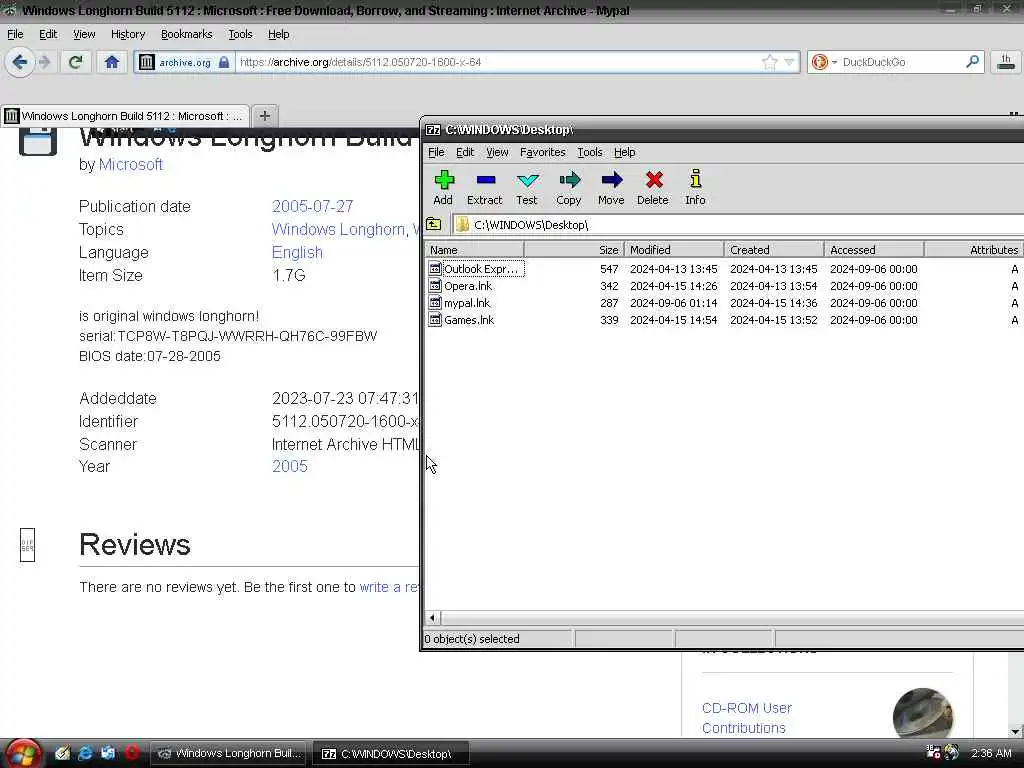Screen dimensions: 1024x768
Task: Click the DuckDuckGo search input field
Action: click(901, 62)
